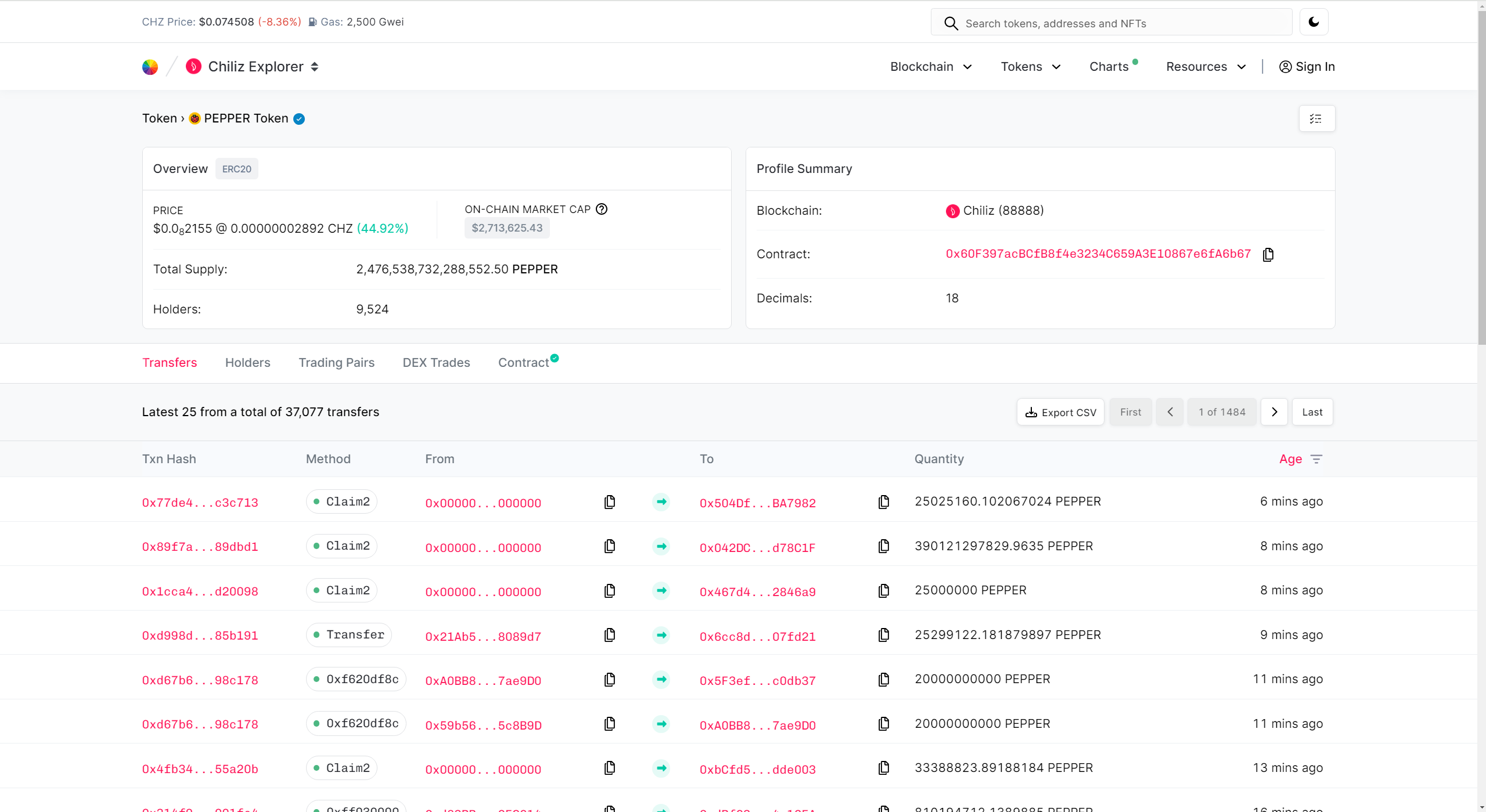Copy From address 0xA0BB8...7ae9D0
This screenshot has height=812, width=1486.
pos(610,680)
